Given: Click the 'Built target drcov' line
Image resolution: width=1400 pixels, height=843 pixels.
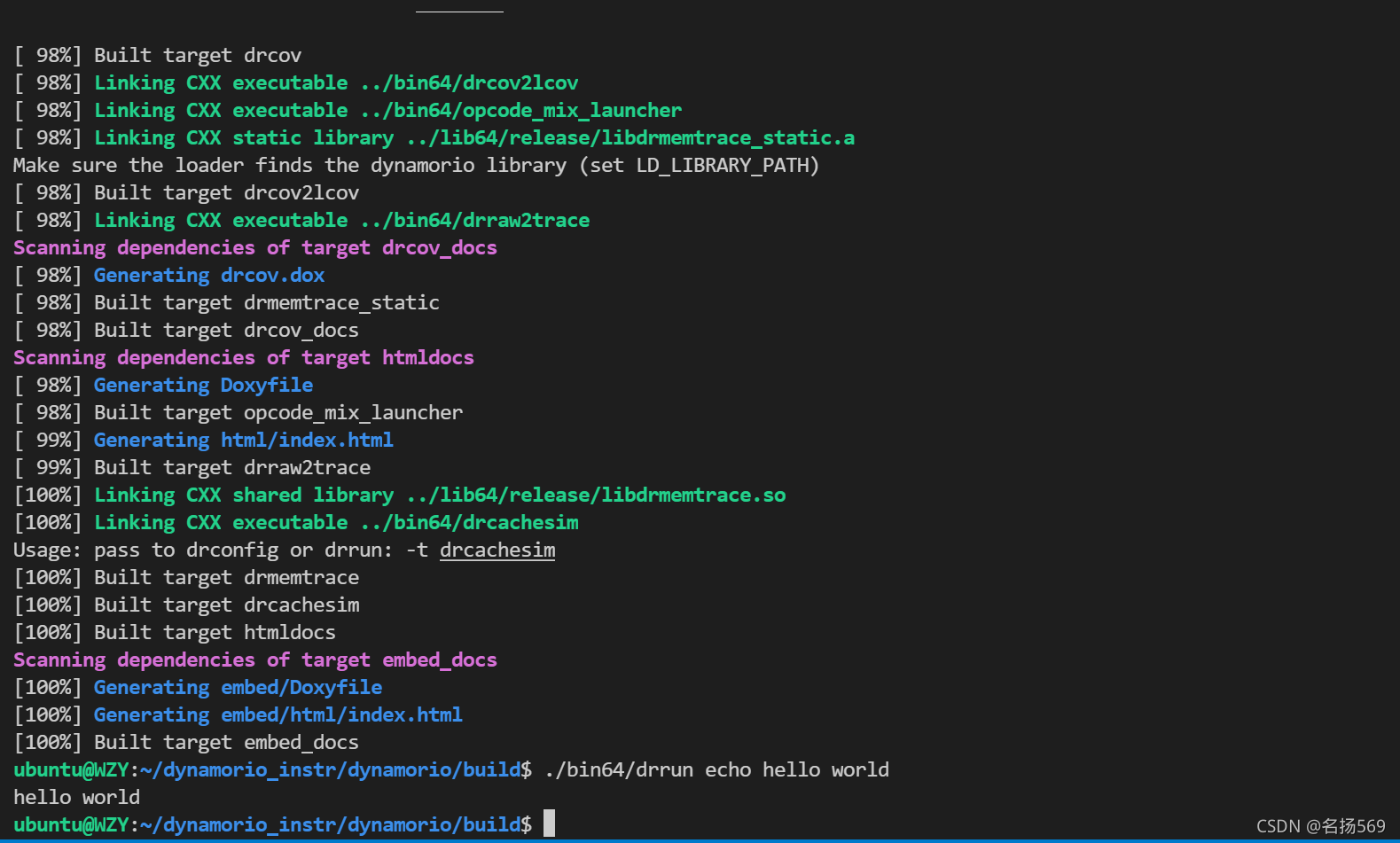Looking at the screenshot, I should (158, 56).
